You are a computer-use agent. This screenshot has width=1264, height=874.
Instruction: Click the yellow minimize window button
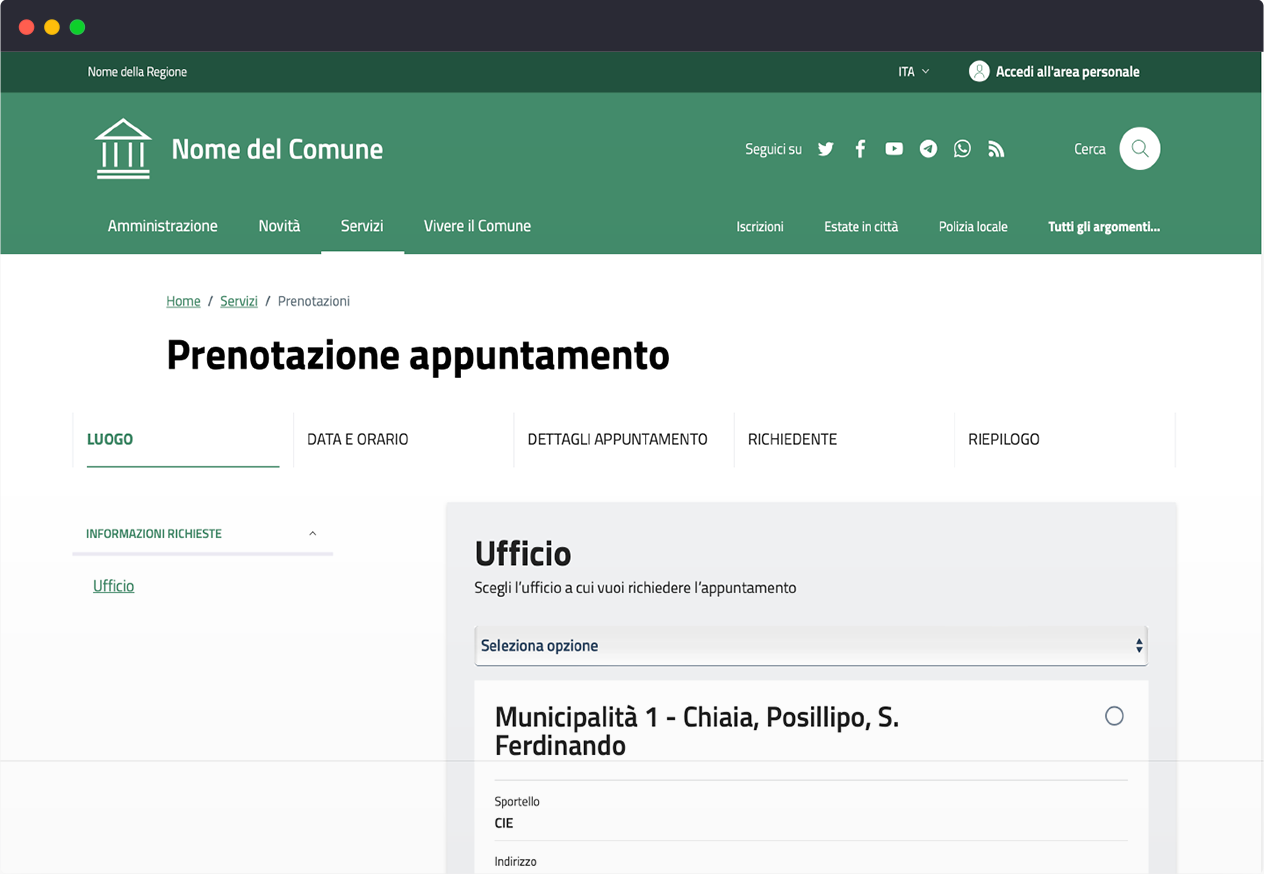pos(52,27)
